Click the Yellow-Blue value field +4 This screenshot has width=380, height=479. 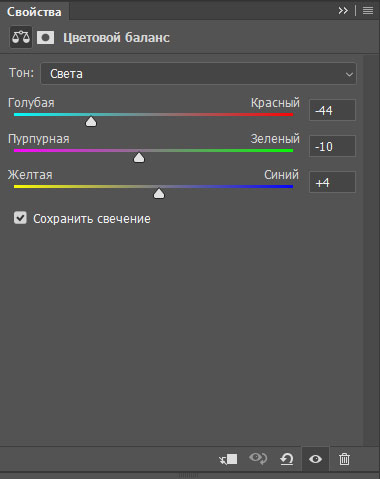coord(332,182)
